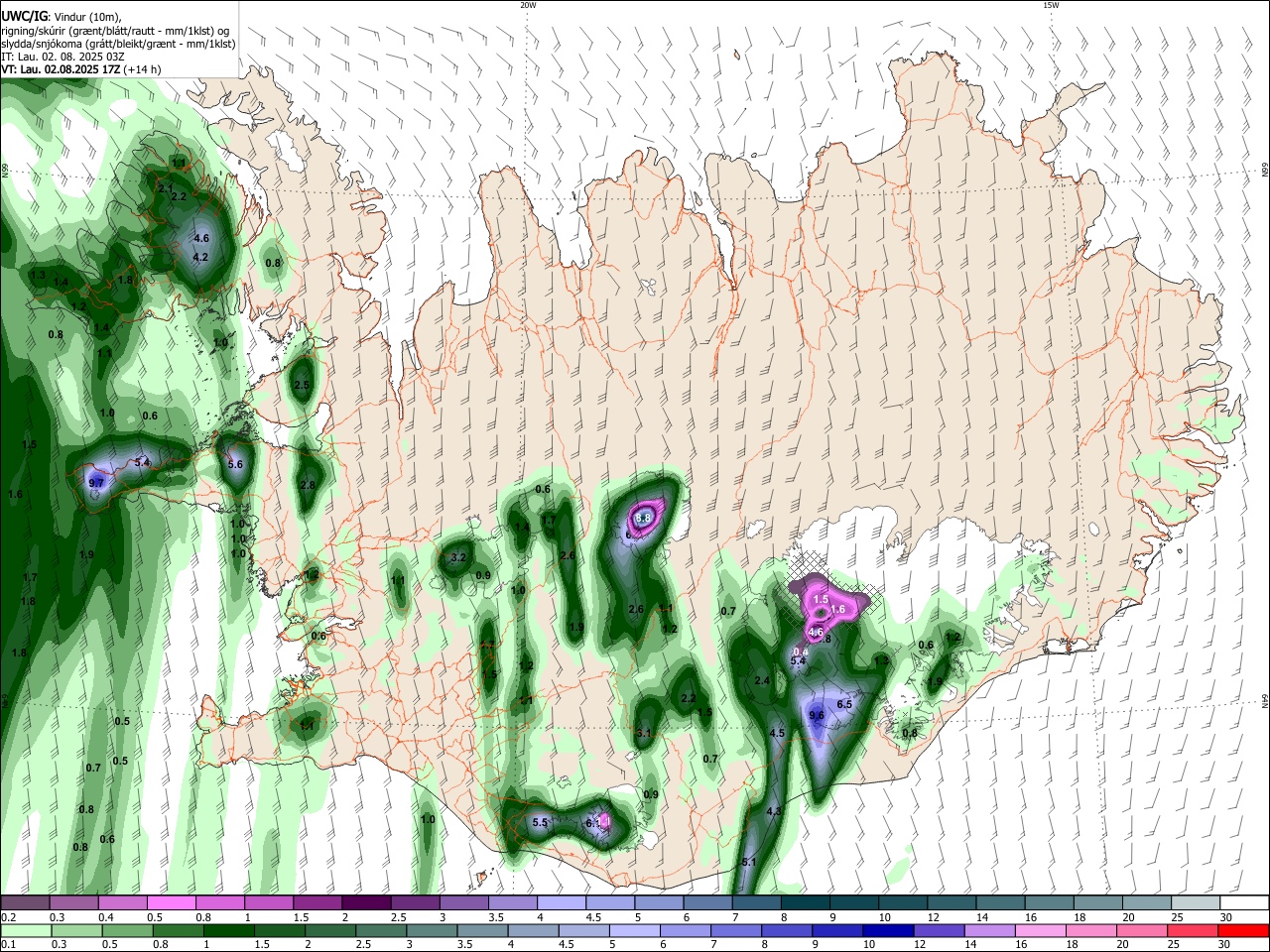Pick the swatch between 4 and 4.5 on snow scale
The height and width of the screenshot is (952, 1270).
(561, 902)
